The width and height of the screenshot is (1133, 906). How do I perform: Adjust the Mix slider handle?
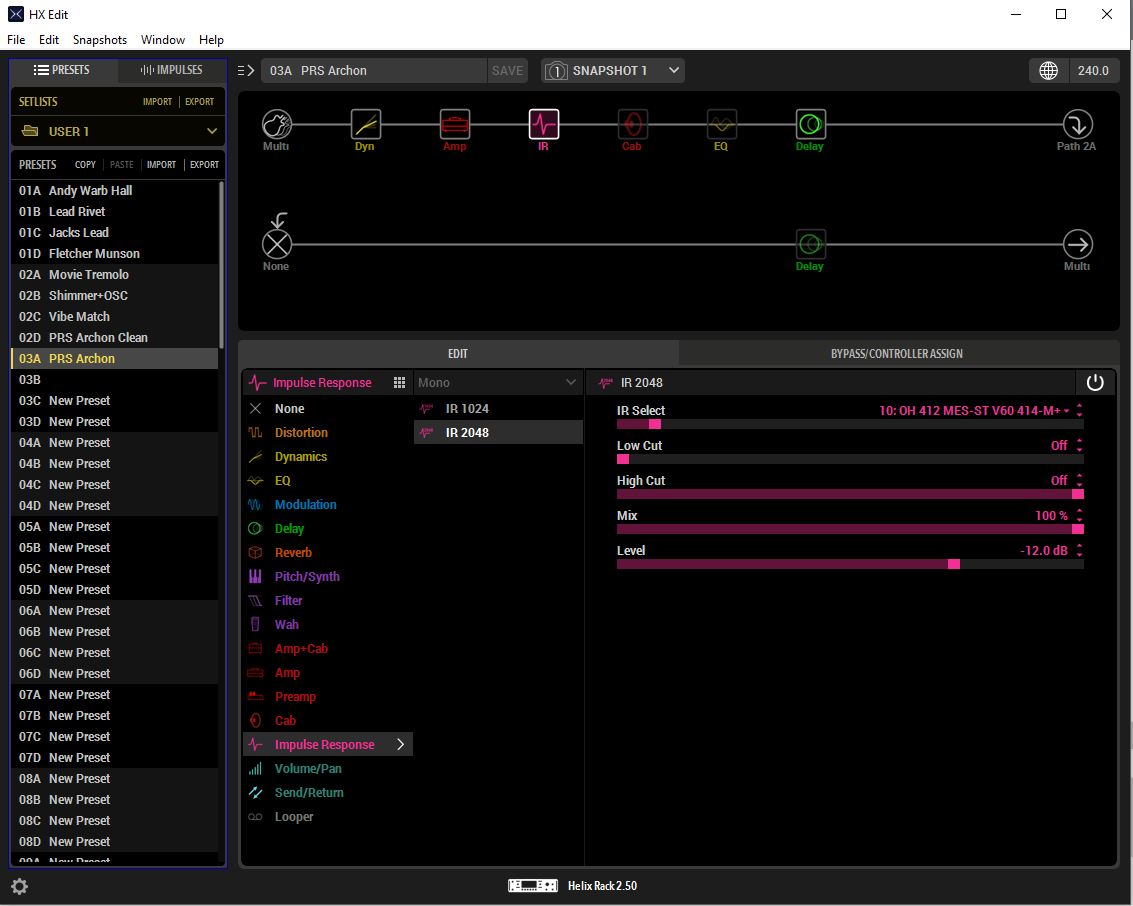1077,530
